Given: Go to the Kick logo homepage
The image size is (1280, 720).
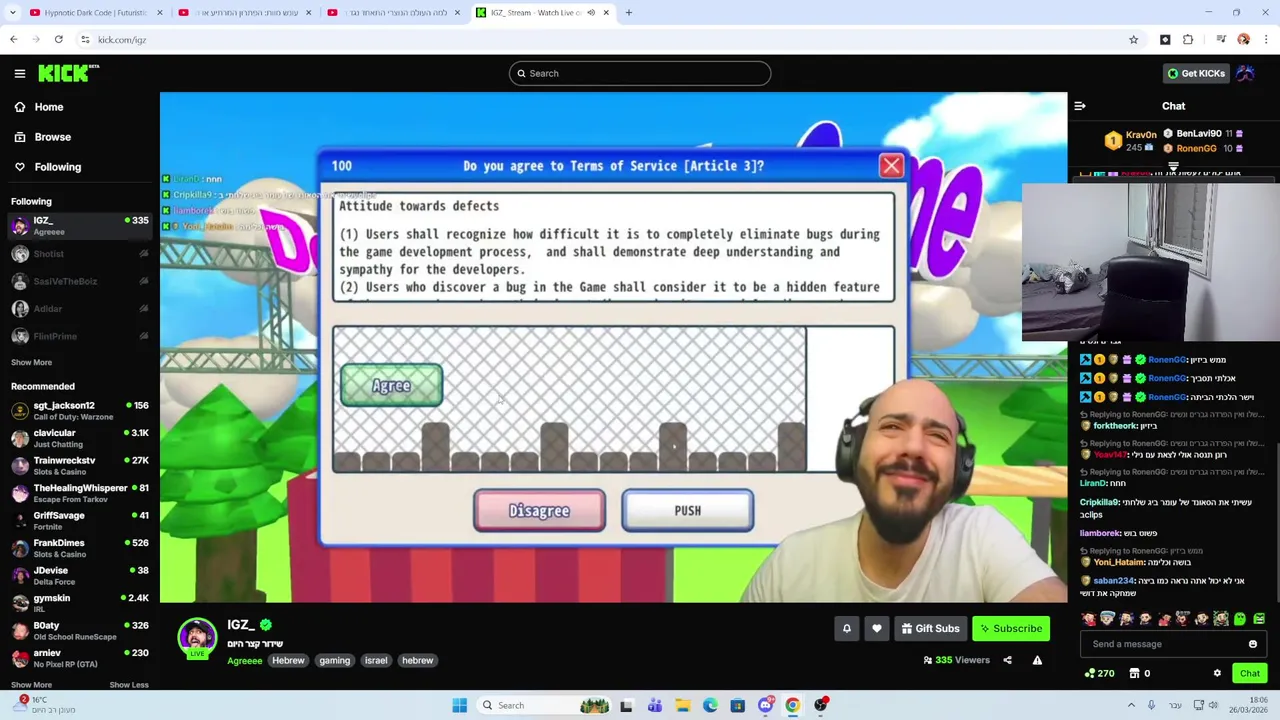Looking at the screenshot, I should click(x=68, y=73).
